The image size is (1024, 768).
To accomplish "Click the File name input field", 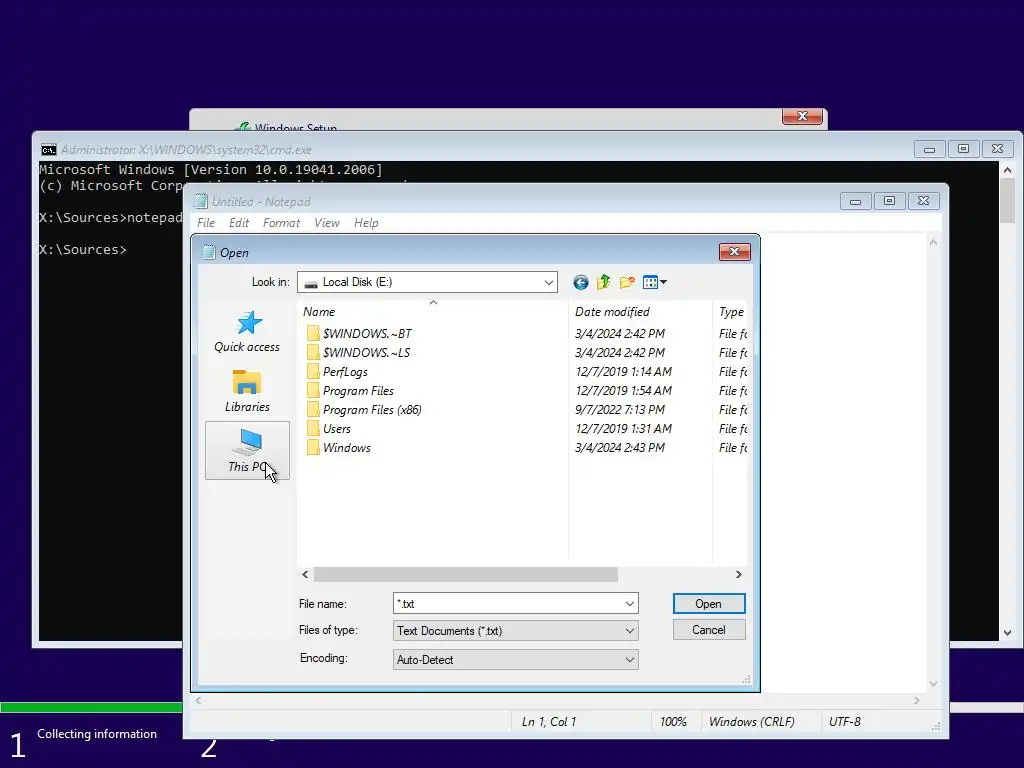I will coord(508,603).
